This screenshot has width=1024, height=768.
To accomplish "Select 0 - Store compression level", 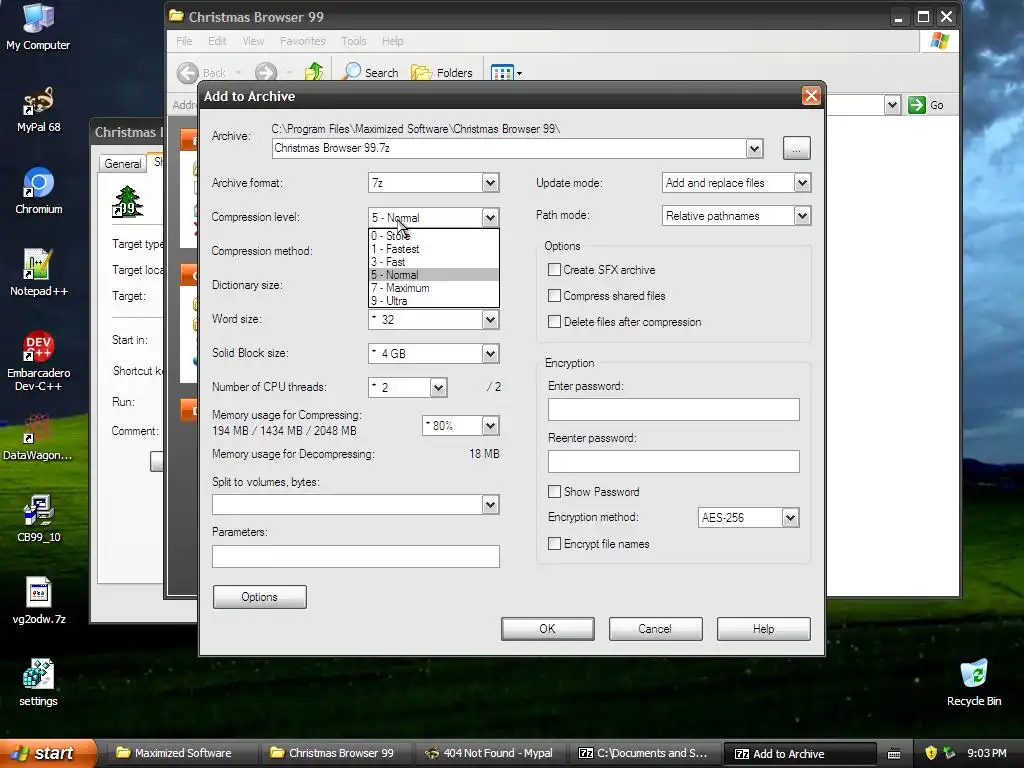I will point(434,236).
